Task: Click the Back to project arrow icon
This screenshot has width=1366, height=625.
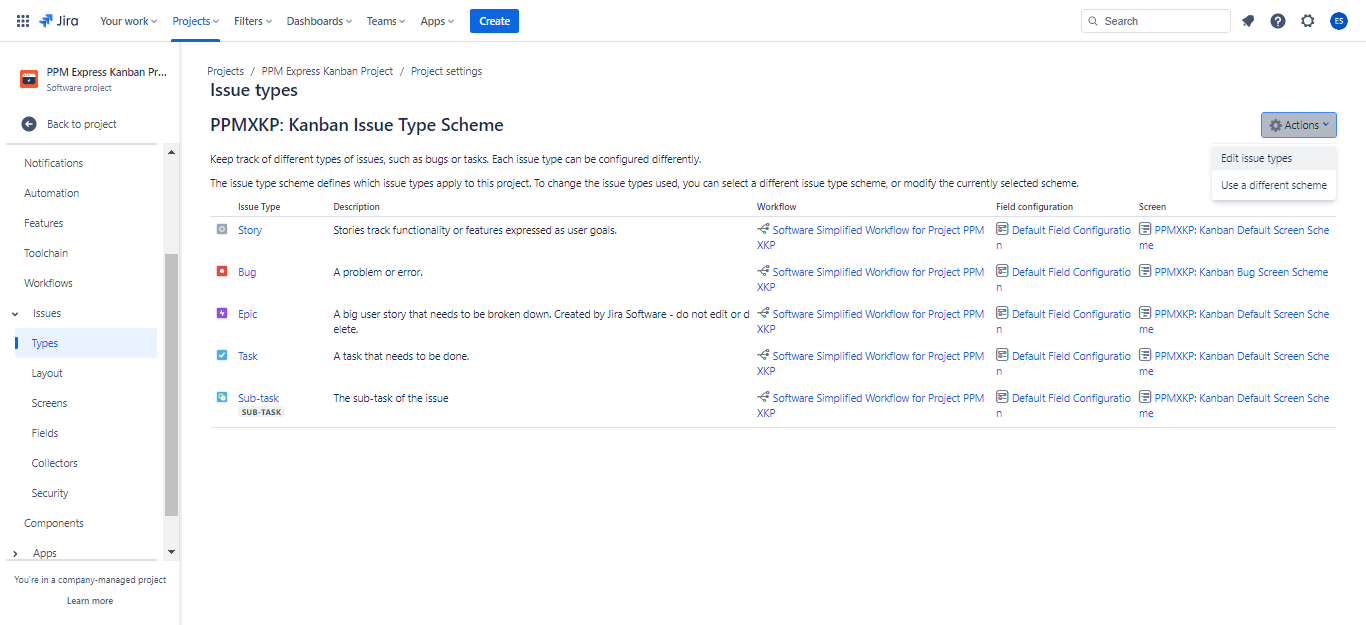Action: pos(29,124)
